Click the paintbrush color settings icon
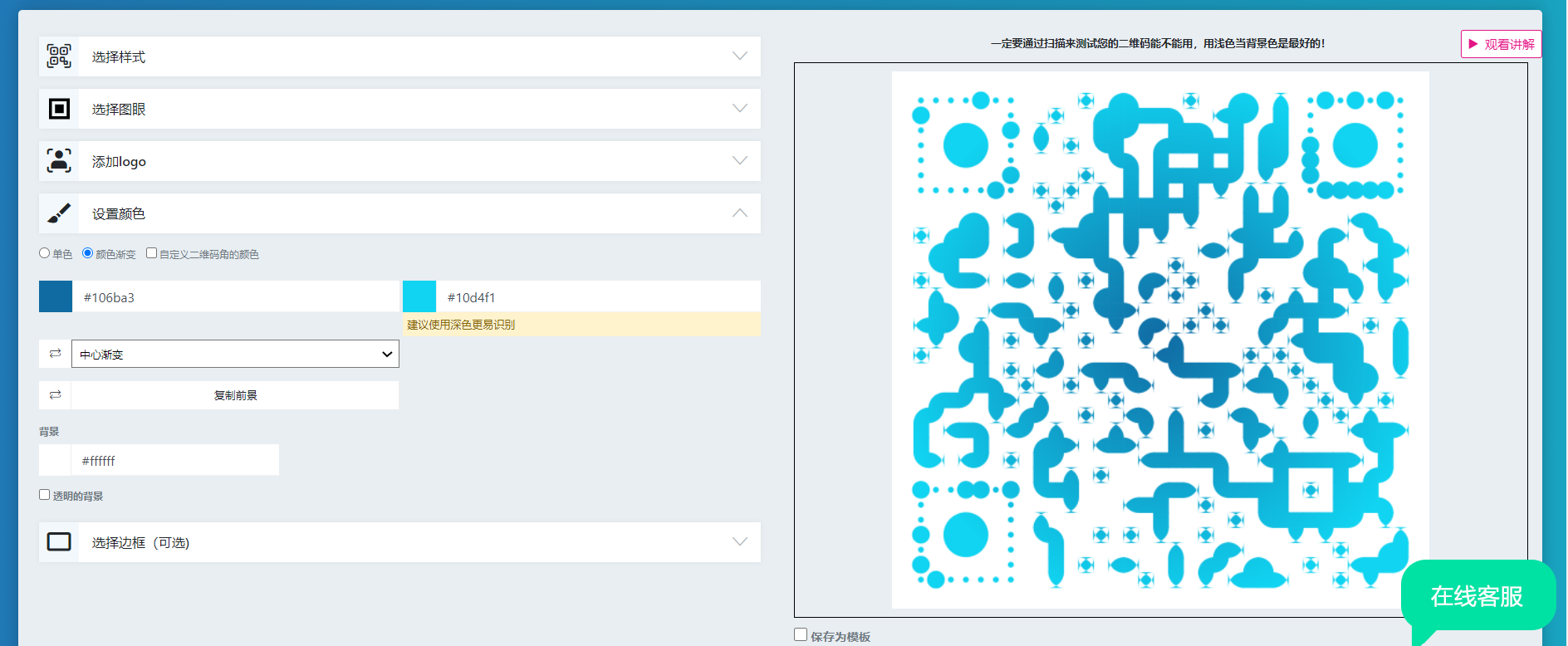 pyautogui.click(x=59, y=213)
